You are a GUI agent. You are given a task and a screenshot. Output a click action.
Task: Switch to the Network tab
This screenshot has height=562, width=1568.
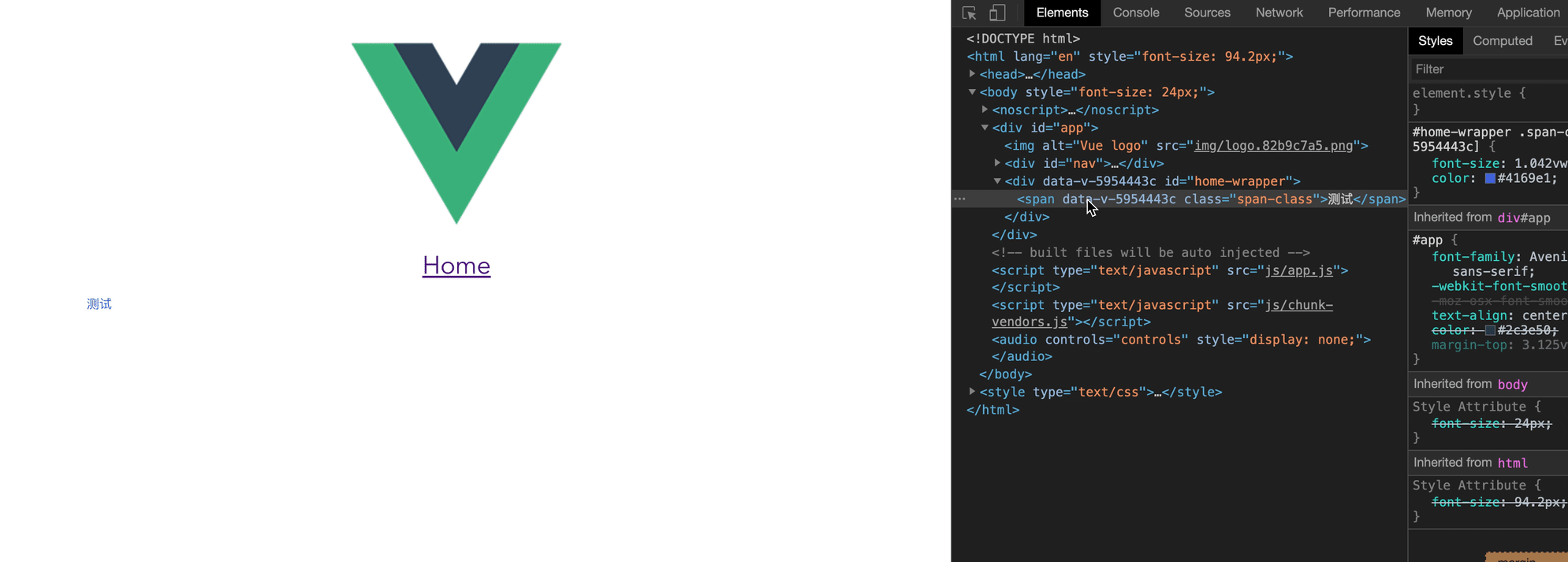point(1279,13)
